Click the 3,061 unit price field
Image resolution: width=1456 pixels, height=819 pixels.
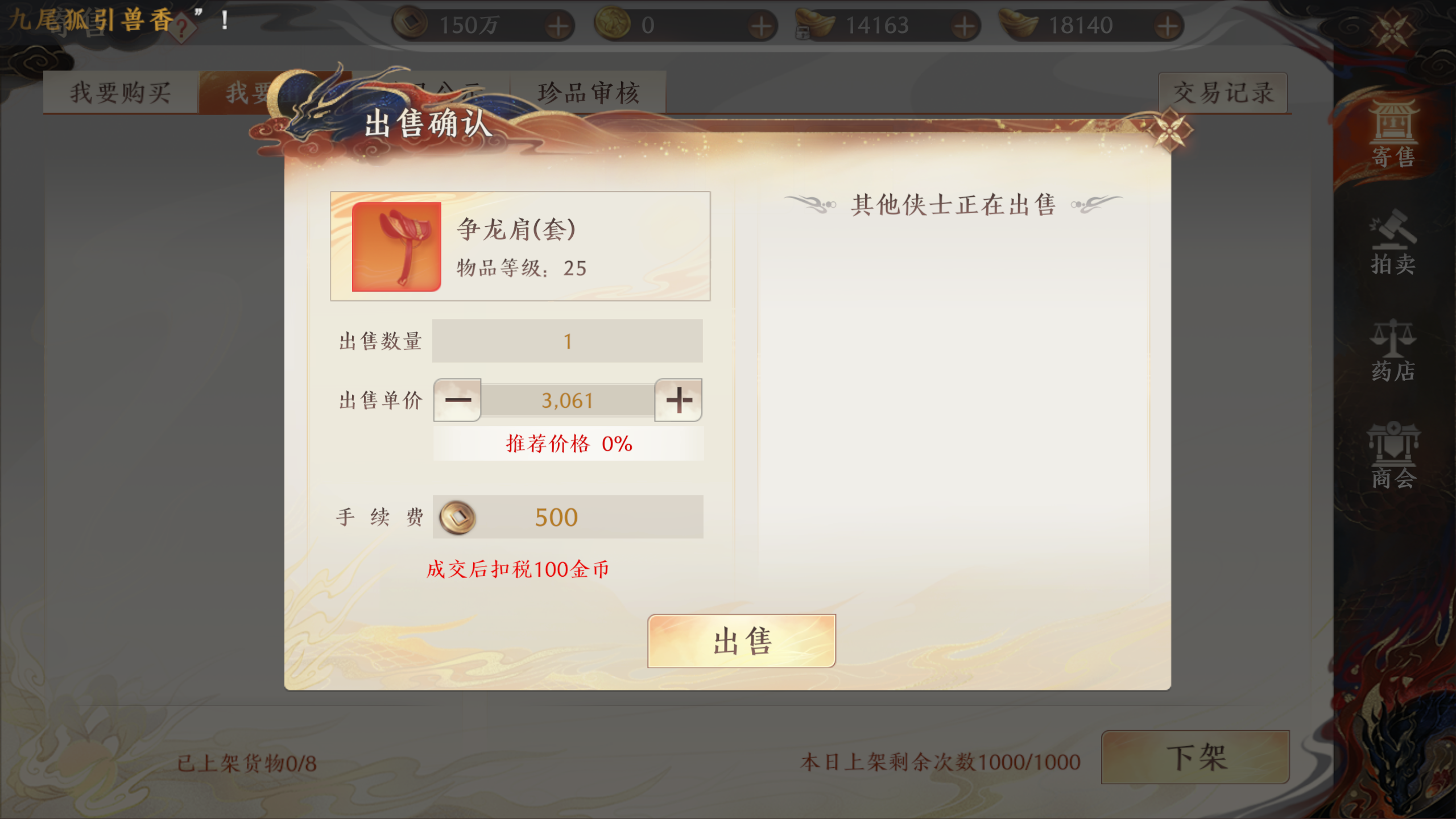coord(568,400)
